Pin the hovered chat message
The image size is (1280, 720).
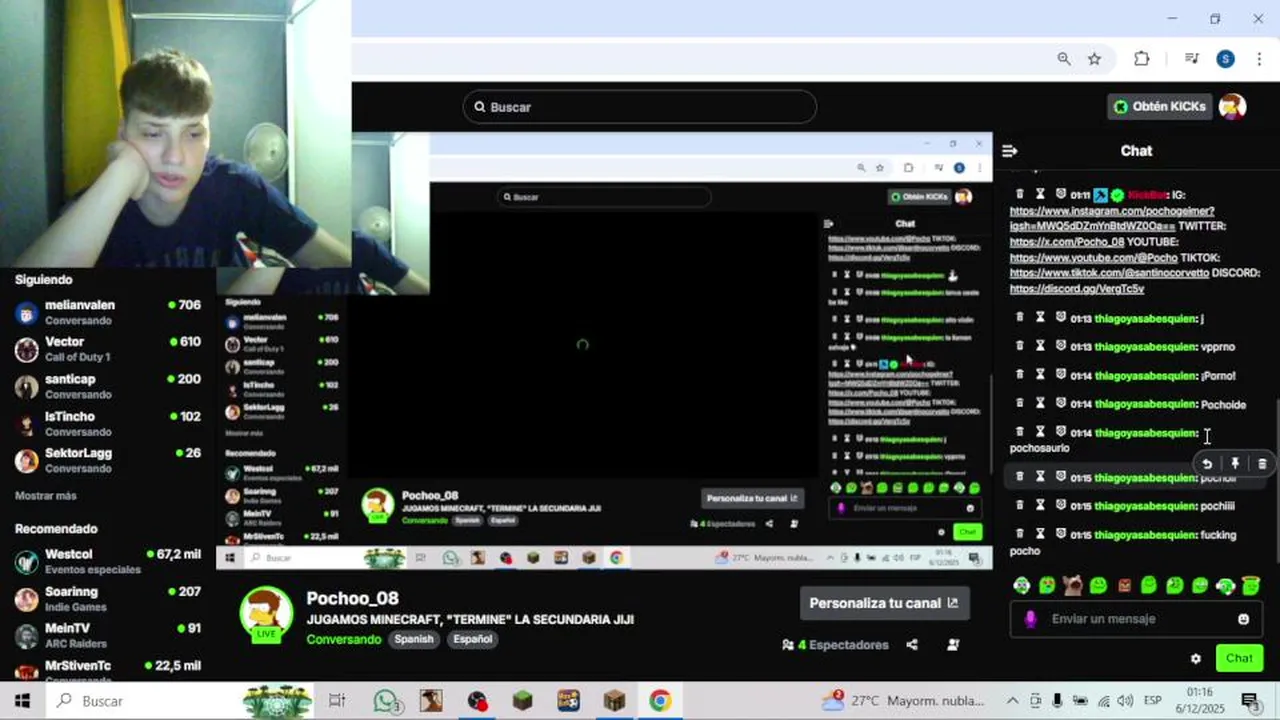click(1235, 464)
